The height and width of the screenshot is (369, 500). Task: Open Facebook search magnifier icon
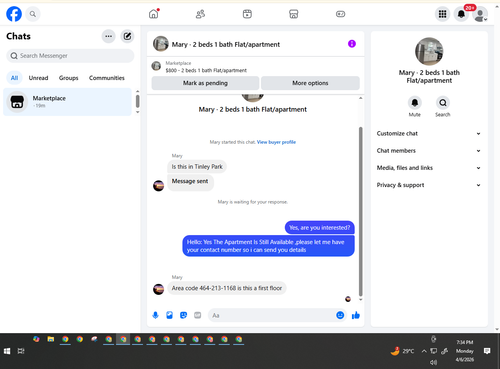33,14
